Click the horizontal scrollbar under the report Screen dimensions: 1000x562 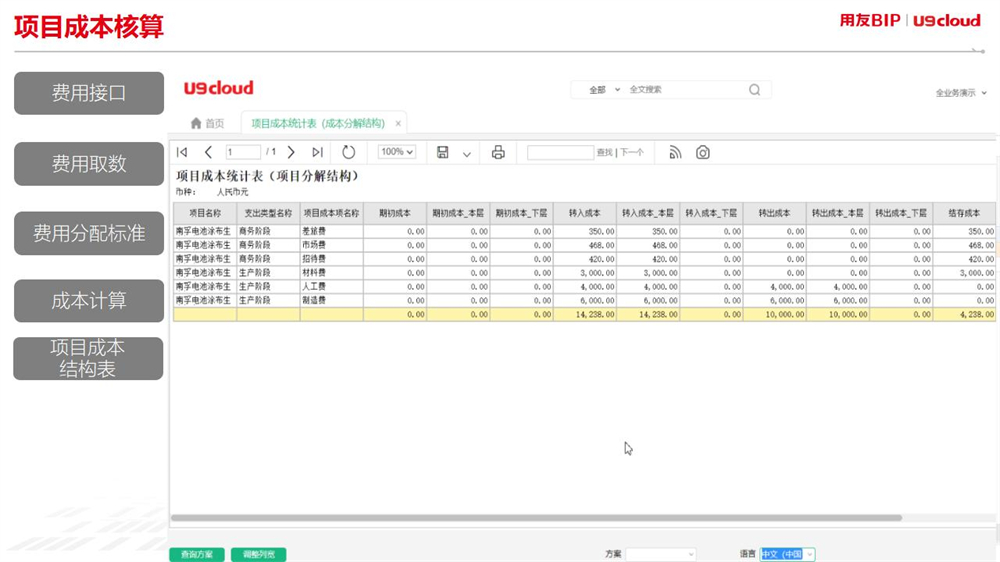(x=536, y=518)
